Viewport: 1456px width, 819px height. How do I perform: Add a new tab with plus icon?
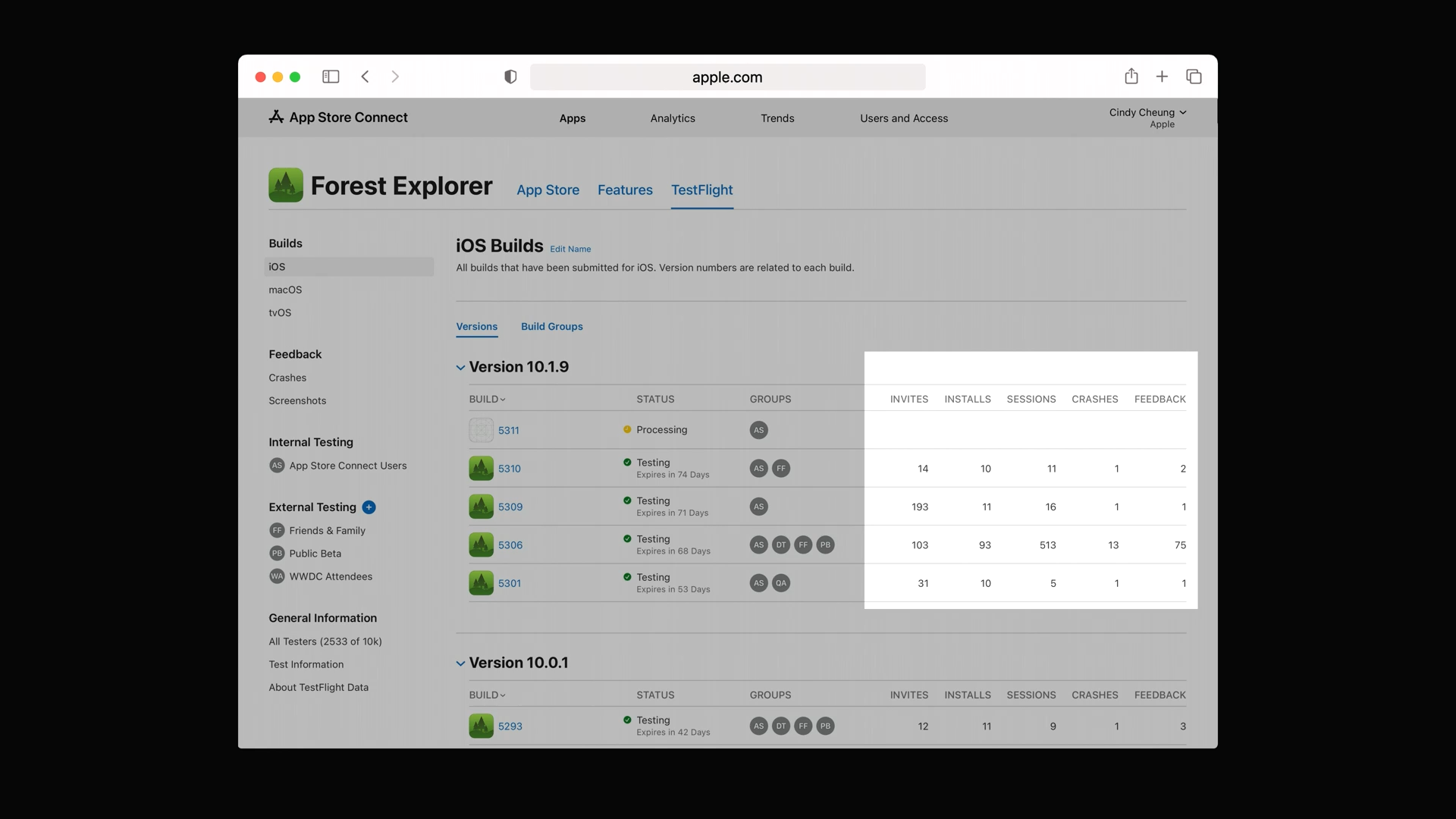pos(1162,77)
